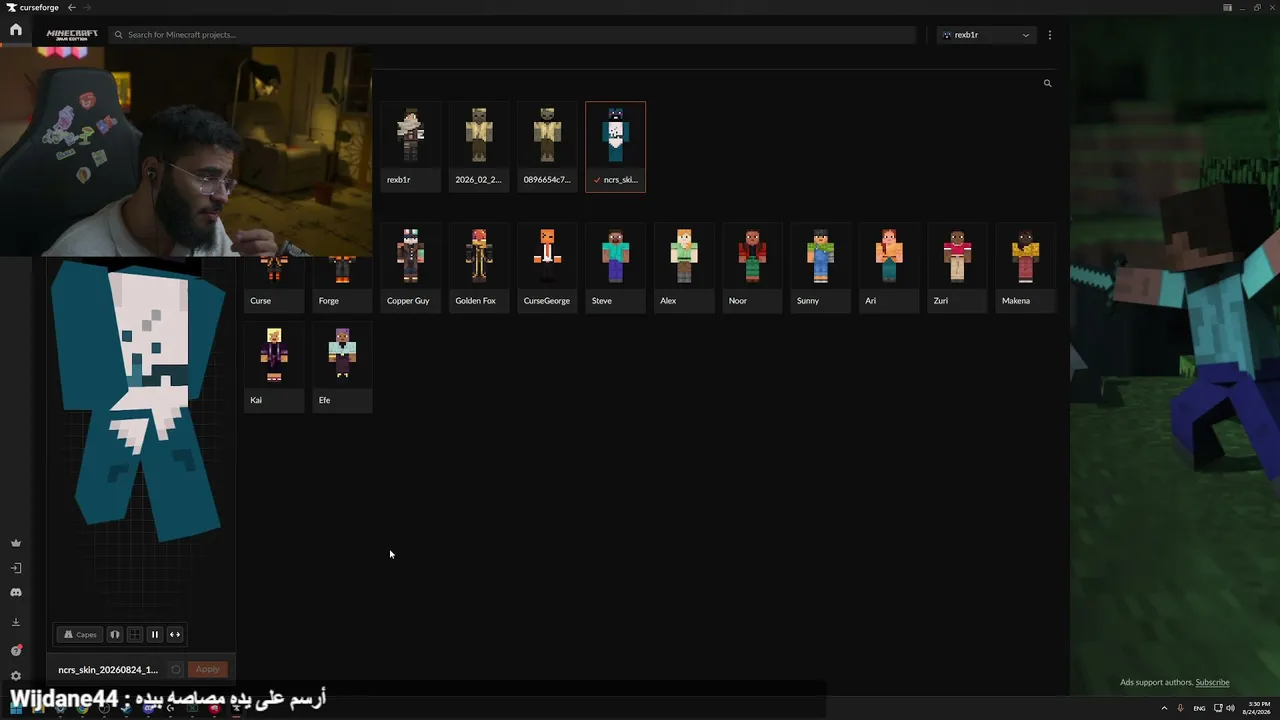Screen dimensions: 1280x720
Task: Open the help question-mark icon in sidebar
Action: pos(16,650)
